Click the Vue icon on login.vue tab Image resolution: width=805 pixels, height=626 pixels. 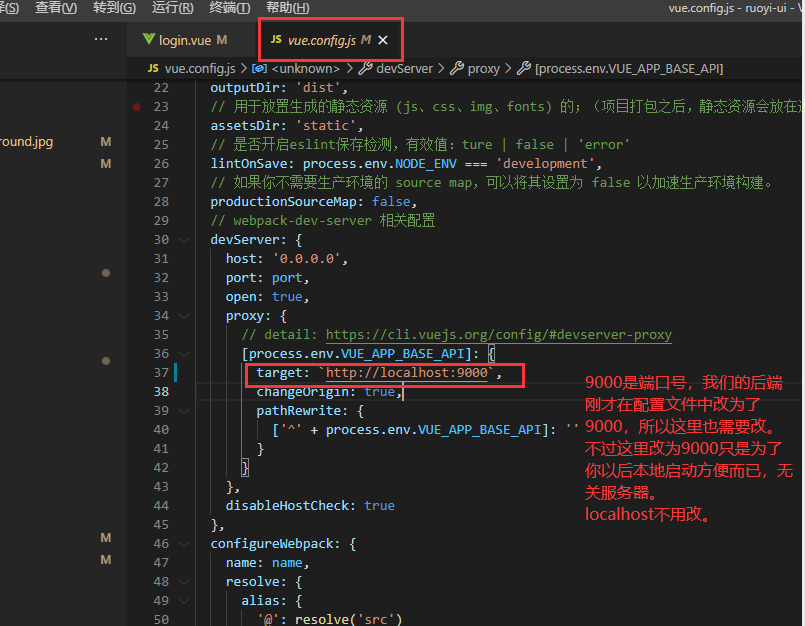pos(149,39)
